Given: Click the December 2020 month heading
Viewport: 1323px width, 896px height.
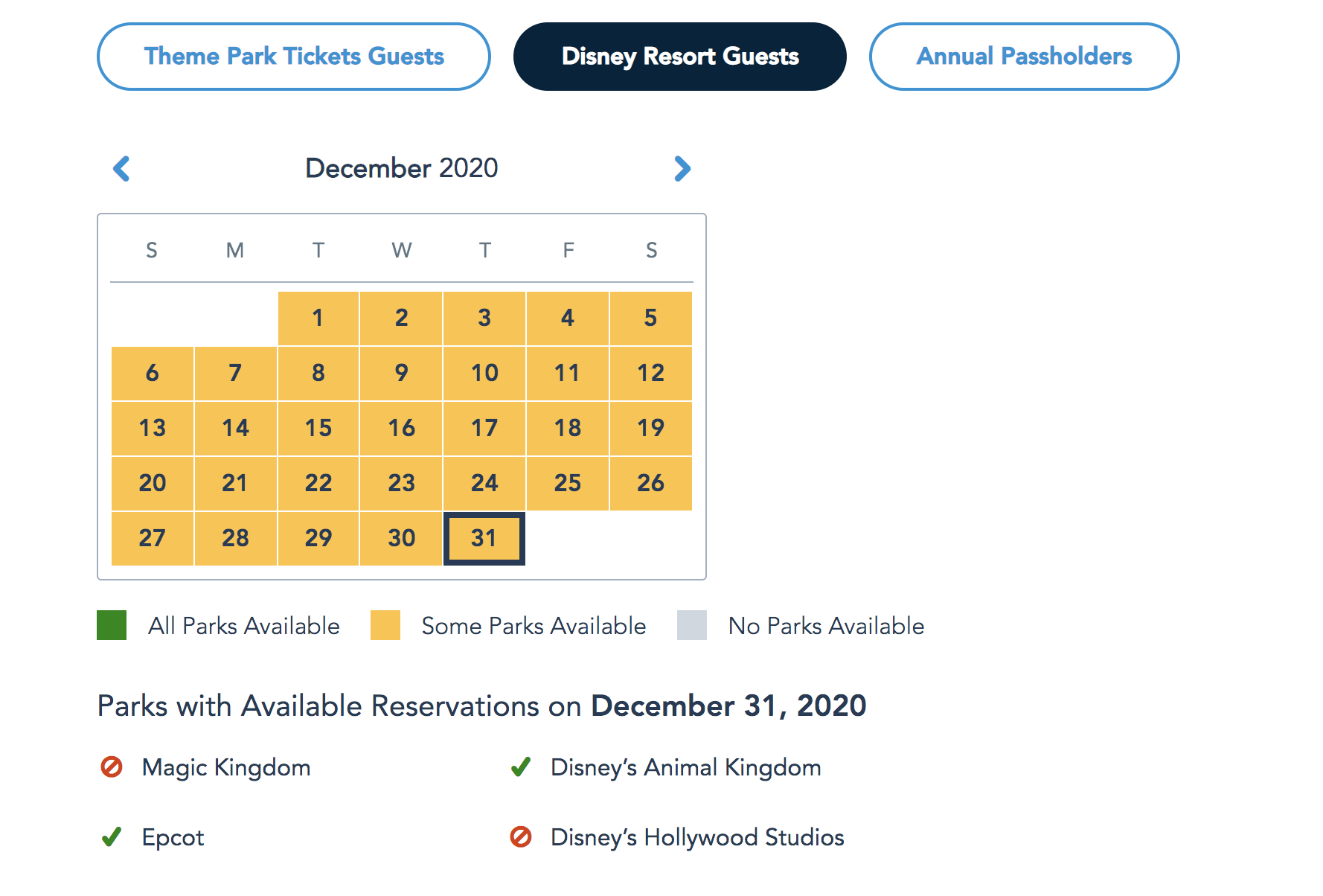Looking at the screenshot, I should [402, 168].
